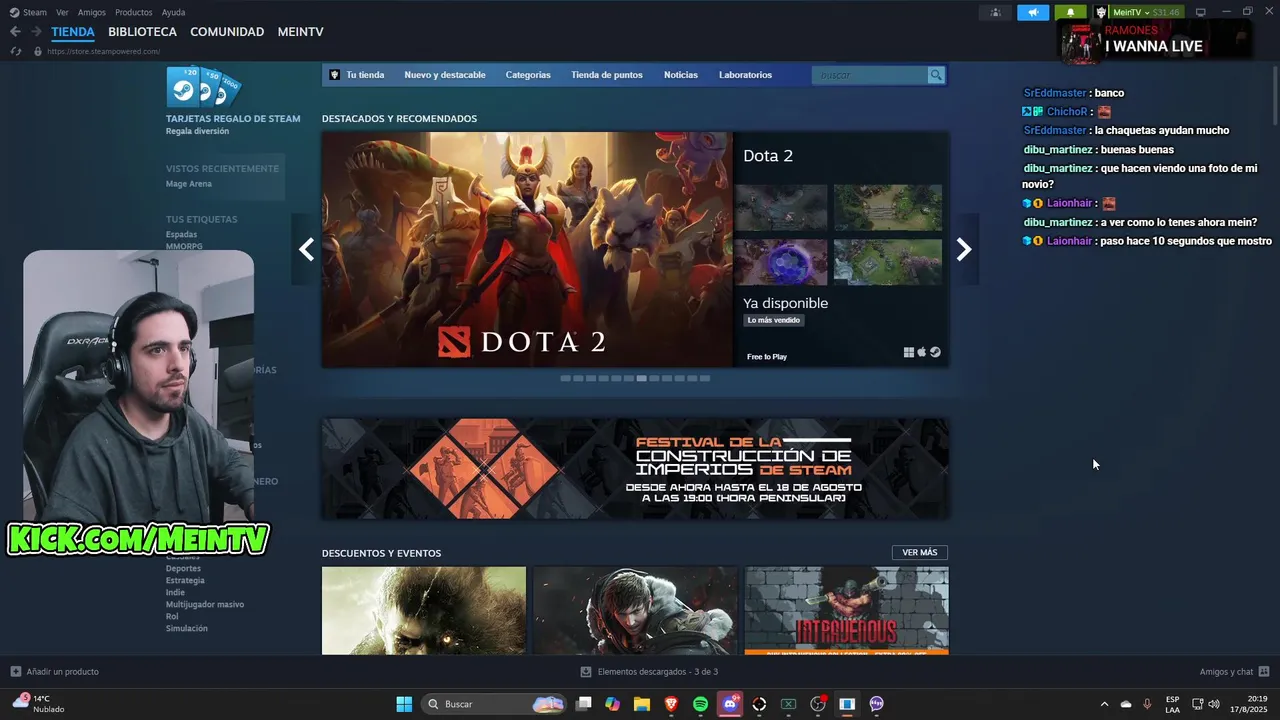Image resolution: width=1280 pixels, height=720 pixels.
Task: Open the Estrategia genre link
Action: [185, 580]
